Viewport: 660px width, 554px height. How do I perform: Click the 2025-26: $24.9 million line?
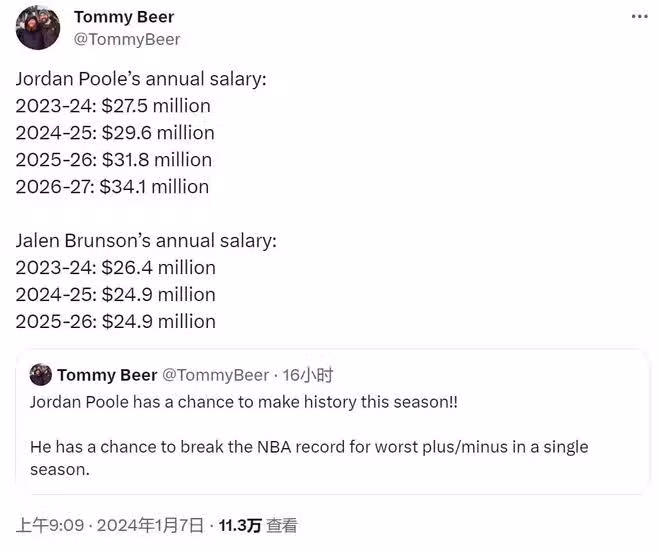(115, 322)
